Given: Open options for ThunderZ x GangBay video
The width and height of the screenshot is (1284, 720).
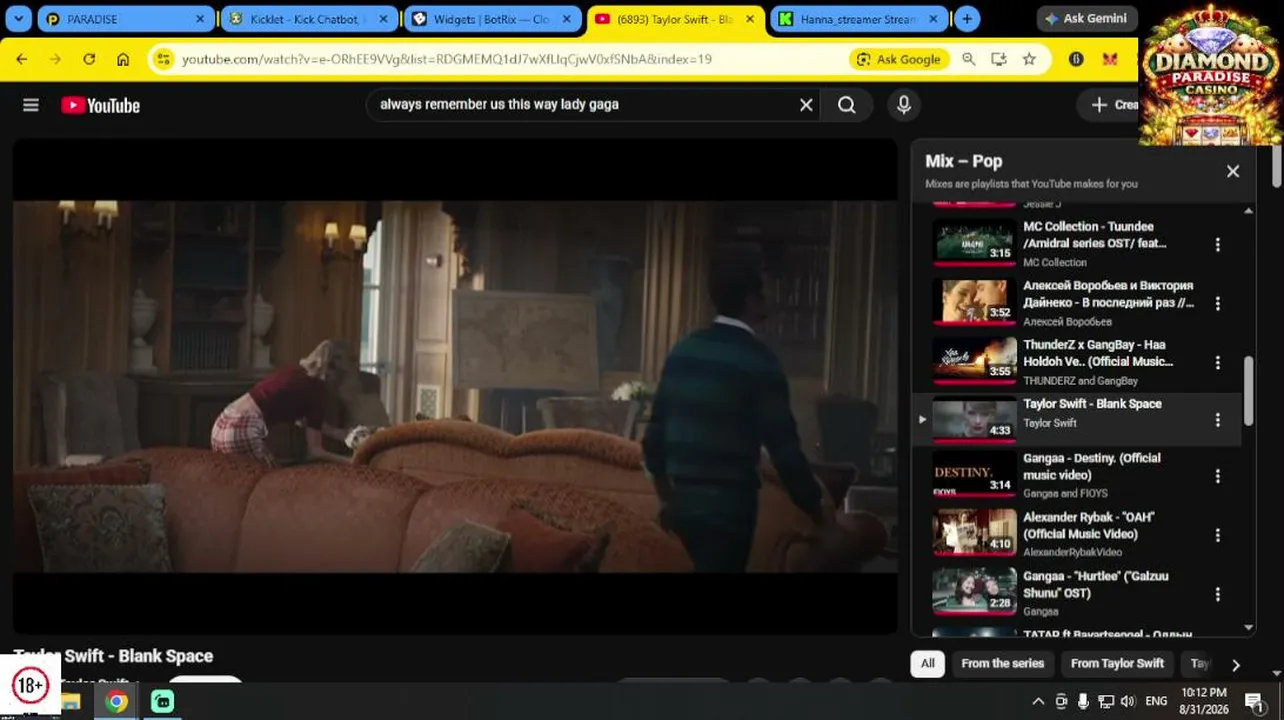Looking at the screenshot, I should tap(1217, 362).
